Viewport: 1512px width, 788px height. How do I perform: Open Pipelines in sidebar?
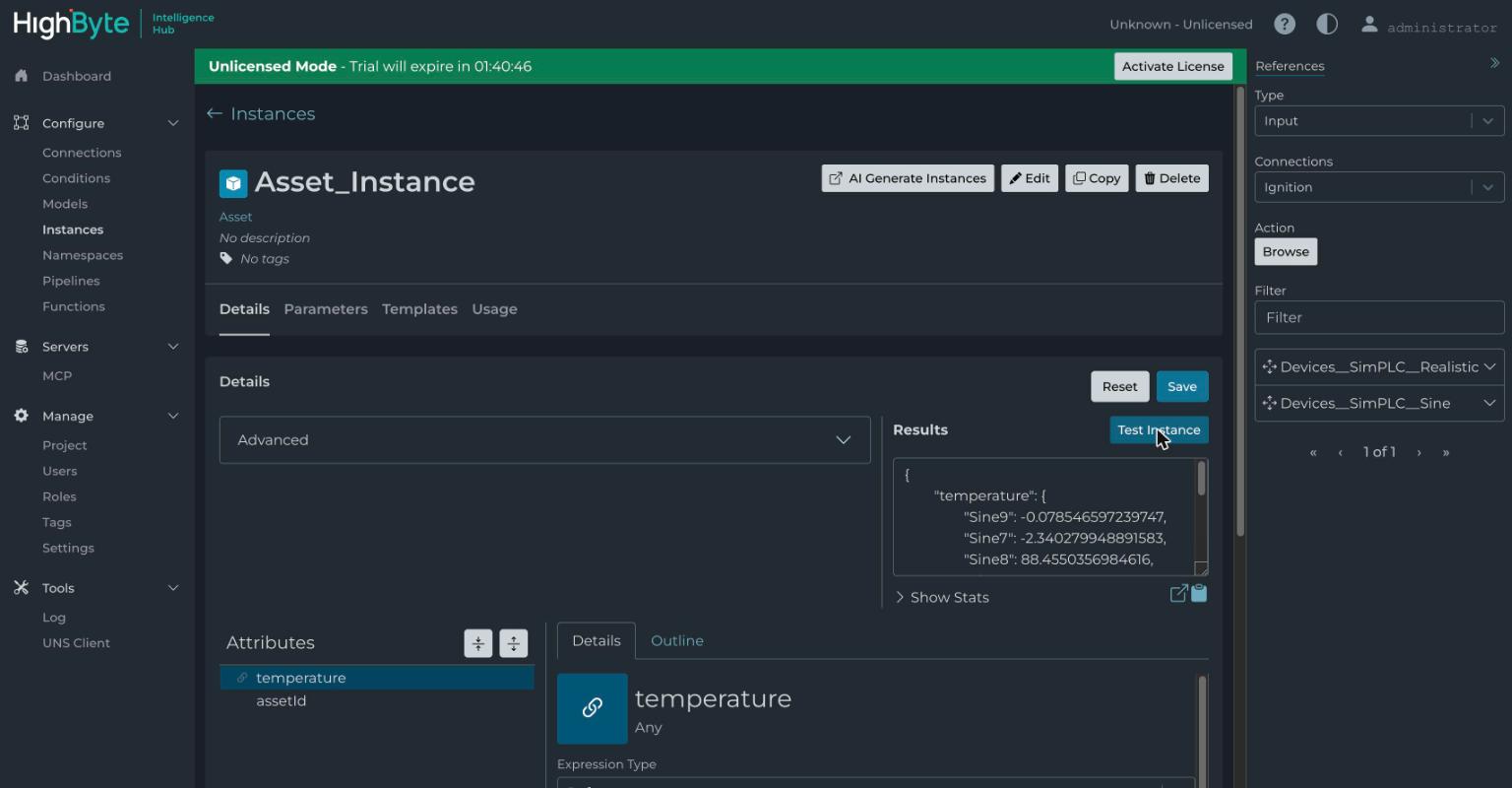tap(71, 281)
